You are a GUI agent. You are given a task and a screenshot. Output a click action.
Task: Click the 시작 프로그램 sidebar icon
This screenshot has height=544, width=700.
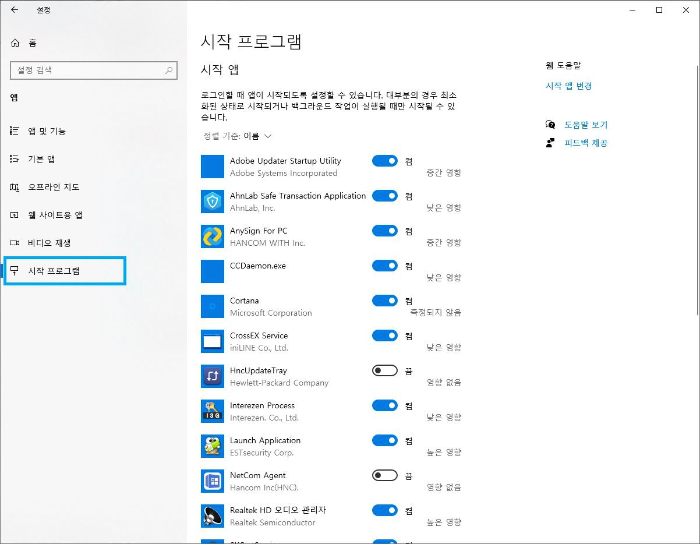point(14,270)
